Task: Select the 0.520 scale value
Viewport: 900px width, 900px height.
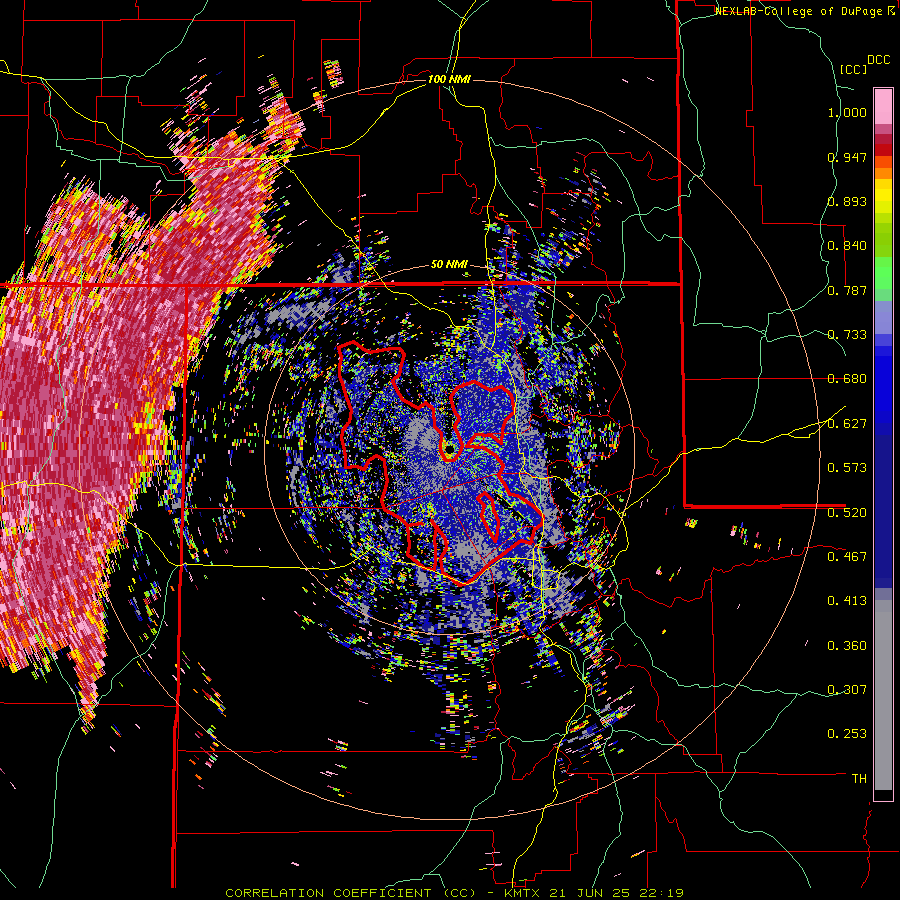Action: (x=847, y=512)
